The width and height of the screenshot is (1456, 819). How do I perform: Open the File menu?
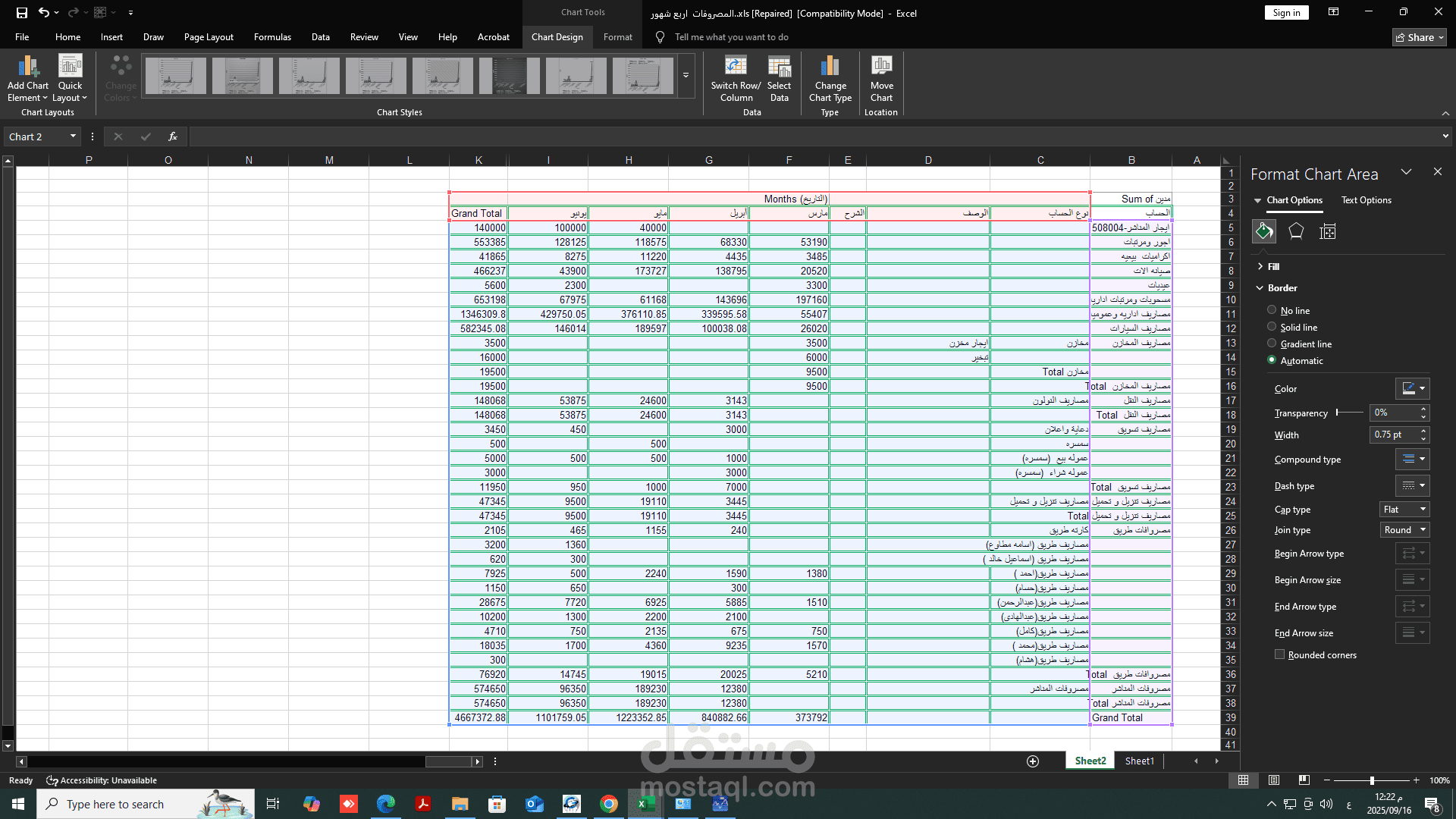[22, 37]
